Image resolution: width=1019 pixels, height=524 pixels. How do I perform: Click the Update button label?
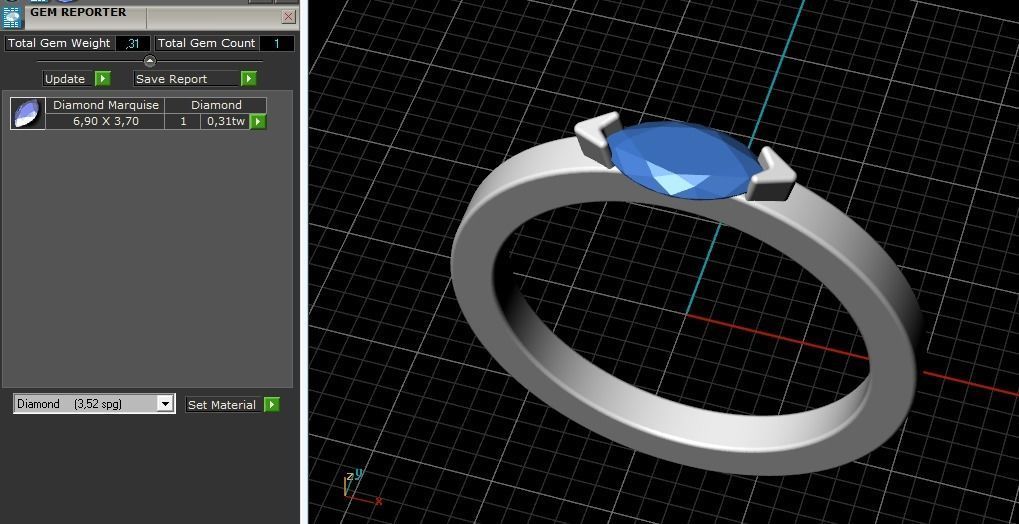pos(69,79)
